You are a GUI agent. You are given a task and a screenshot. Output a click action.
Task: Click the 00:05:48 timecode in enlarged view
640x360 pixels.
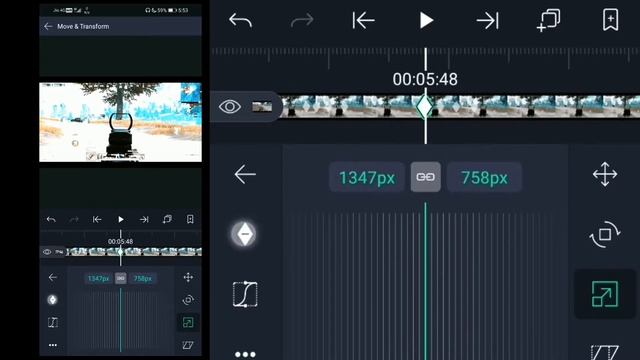click(425, 79)
